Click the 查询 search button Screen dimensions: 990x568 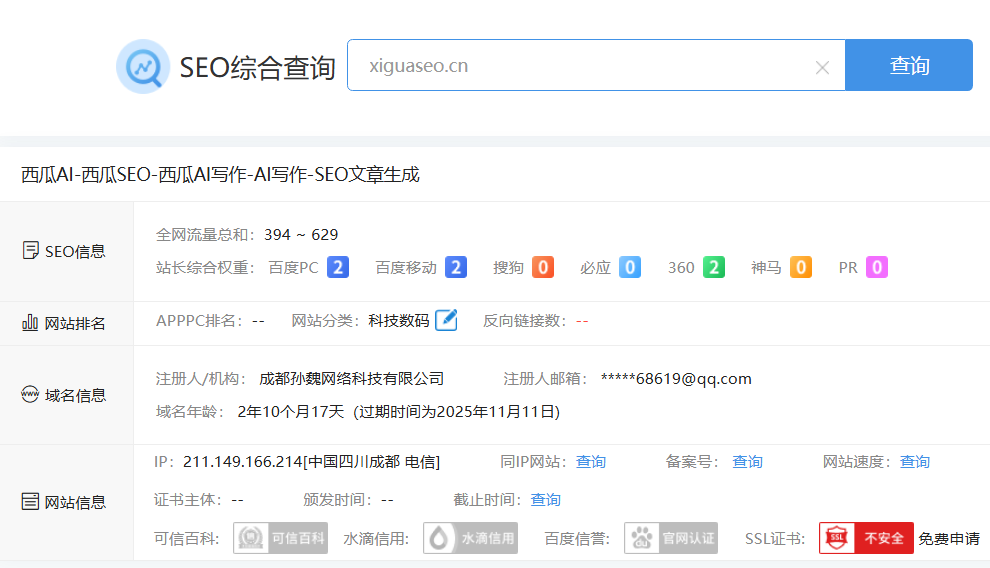(x=909, y=65)
